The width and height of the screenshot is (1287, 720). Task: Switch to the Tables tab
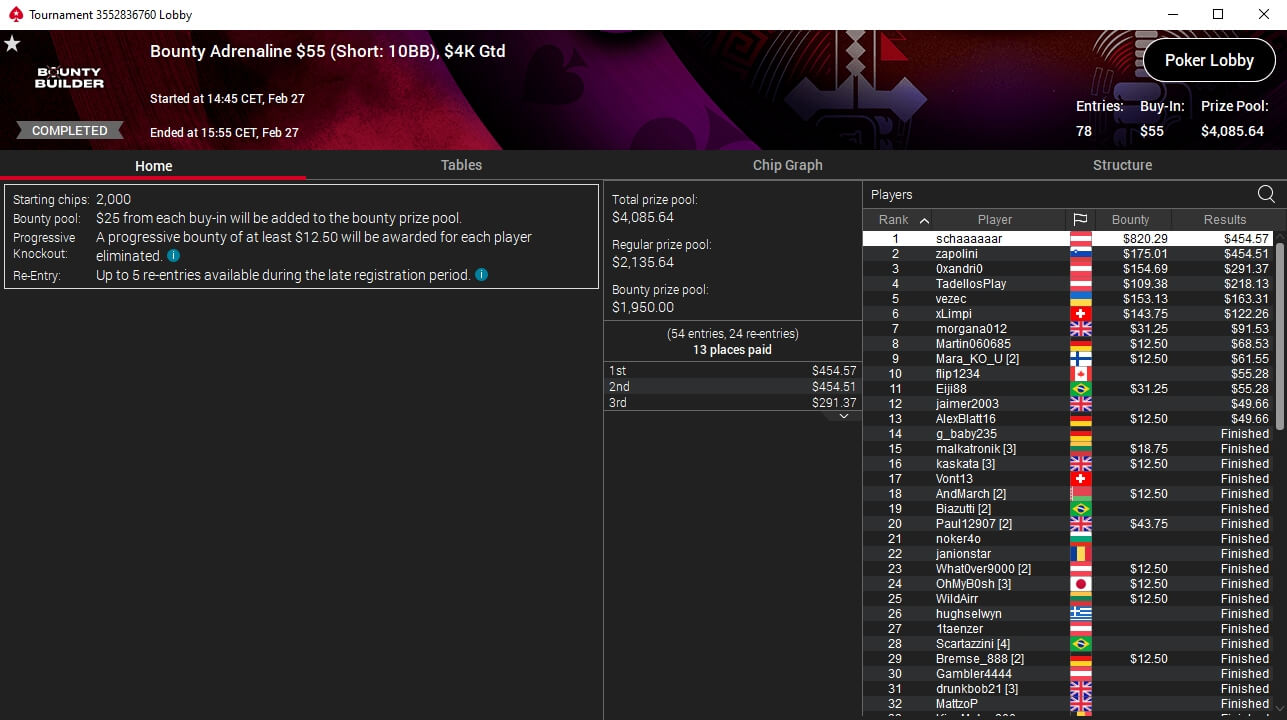click(461, 165)
